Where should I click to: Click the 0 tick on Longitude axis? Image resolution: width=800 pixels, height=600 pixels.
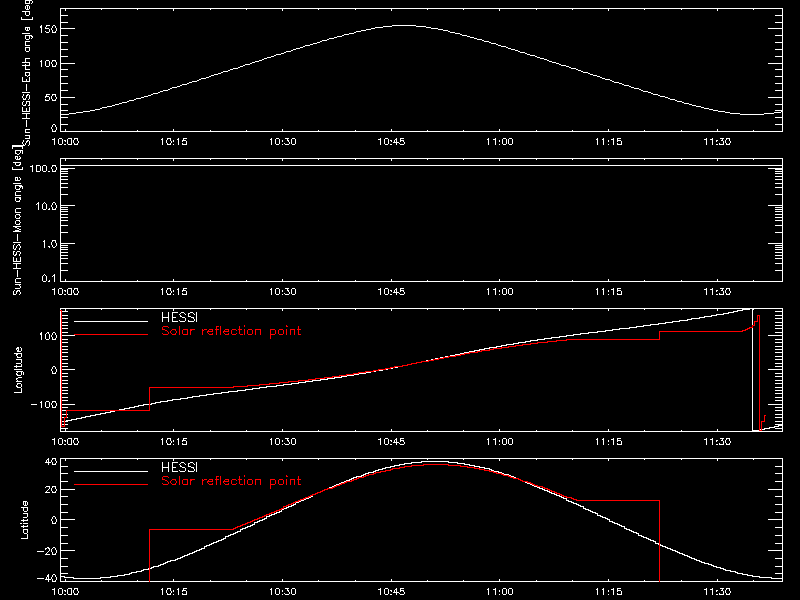(54, 370)
